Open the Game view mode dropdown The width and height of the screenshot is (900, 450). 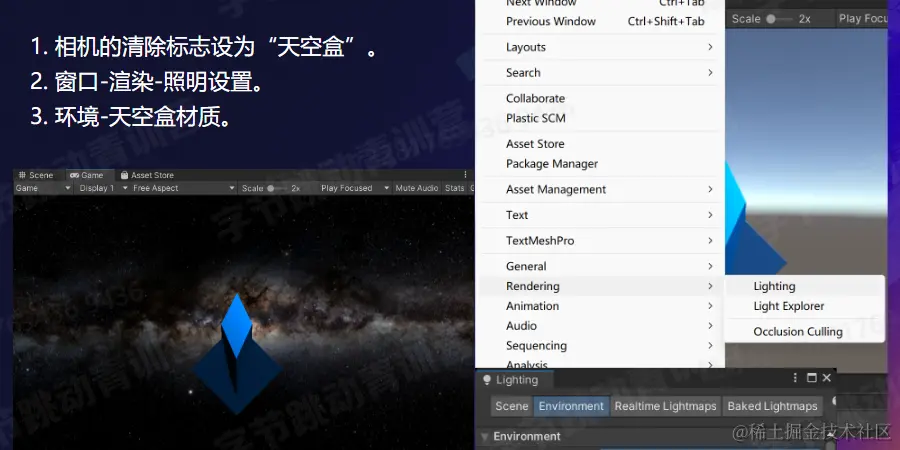coord(43,188)
